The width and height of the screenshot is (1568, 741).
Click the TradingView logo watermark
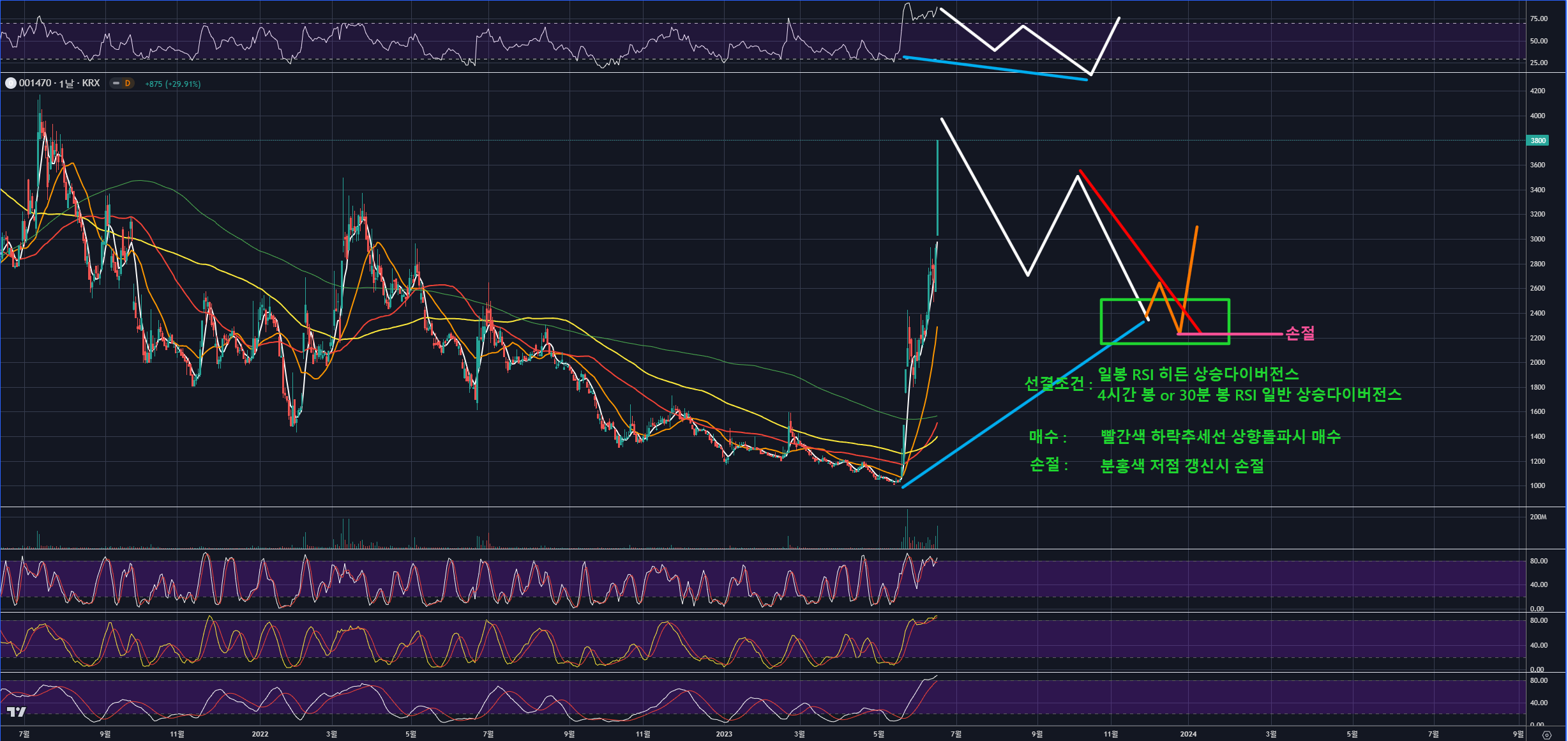pos(17,712)
